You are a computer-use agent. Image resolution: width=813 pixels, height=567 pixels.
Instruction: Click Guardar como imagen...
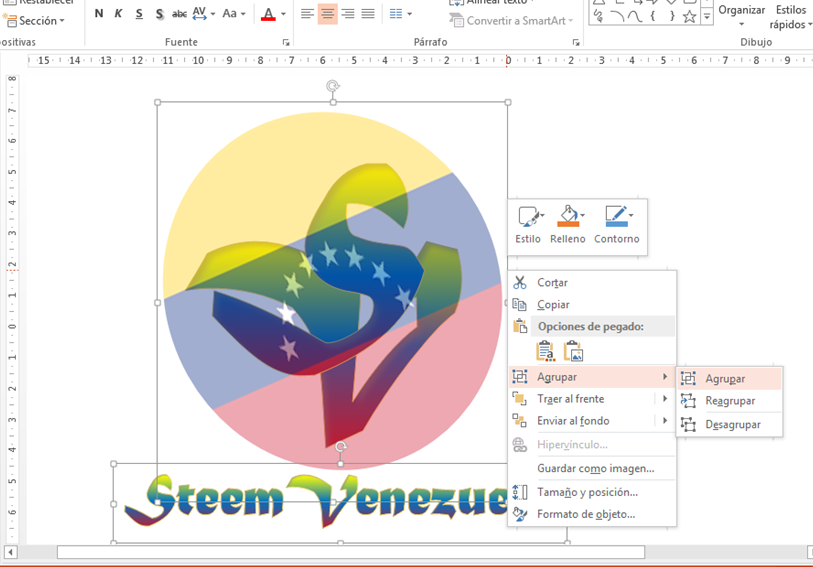click(592, 469)
